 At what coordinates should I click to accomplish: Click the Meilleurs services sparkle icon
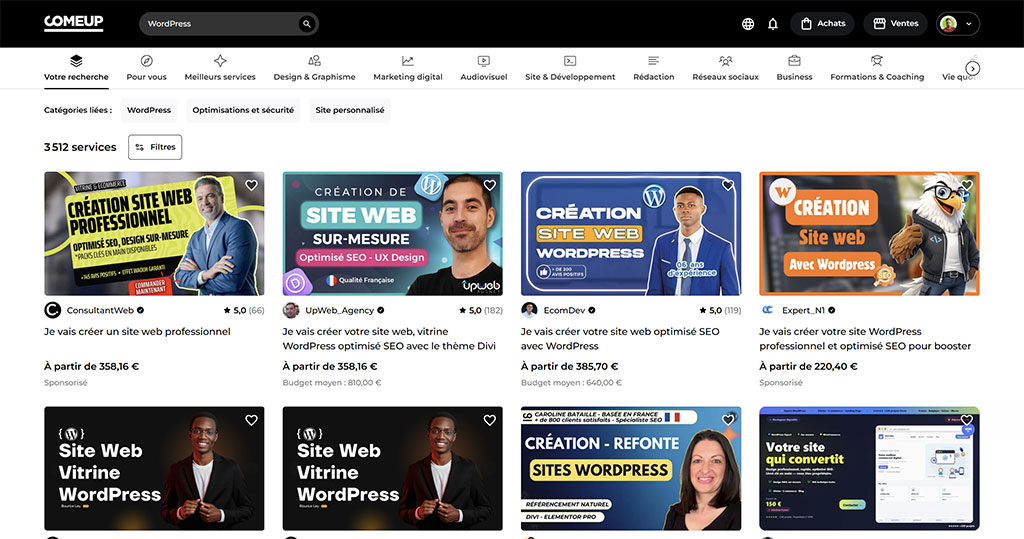[x=220, y=61]
